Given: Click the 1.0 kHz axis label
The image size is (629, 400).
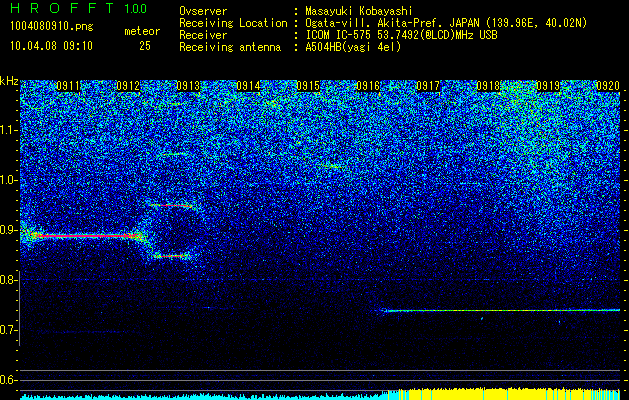Looking at the screenshot, I should 8,180.
